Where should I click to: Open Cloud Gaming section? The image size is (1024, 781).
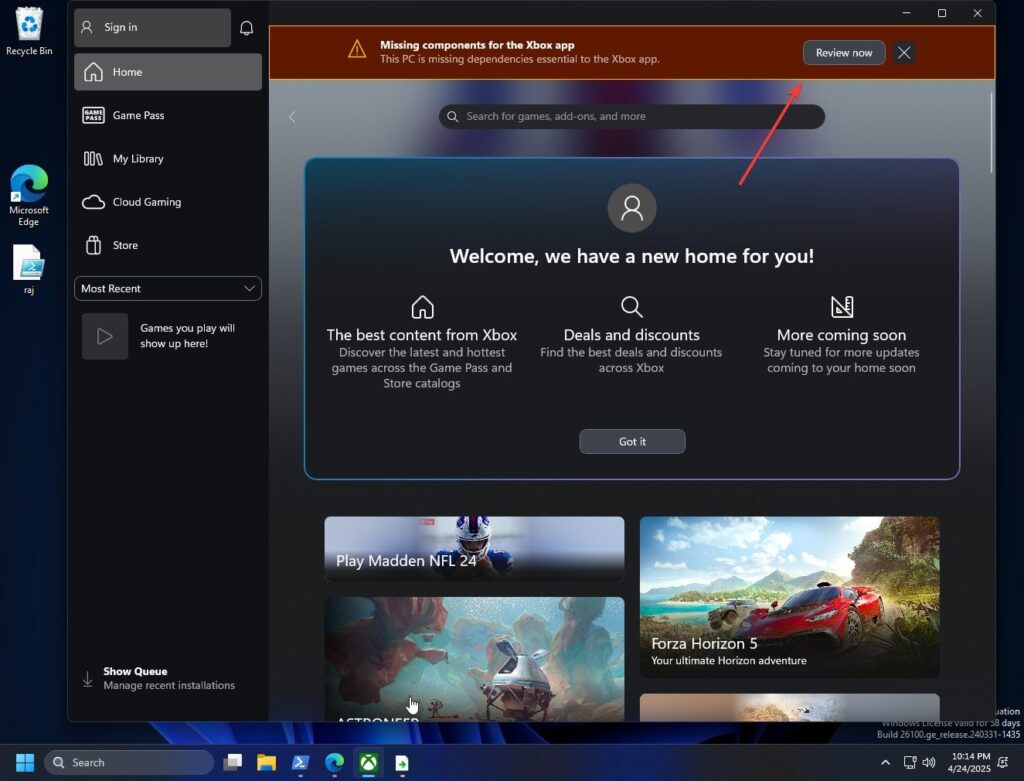168,202
